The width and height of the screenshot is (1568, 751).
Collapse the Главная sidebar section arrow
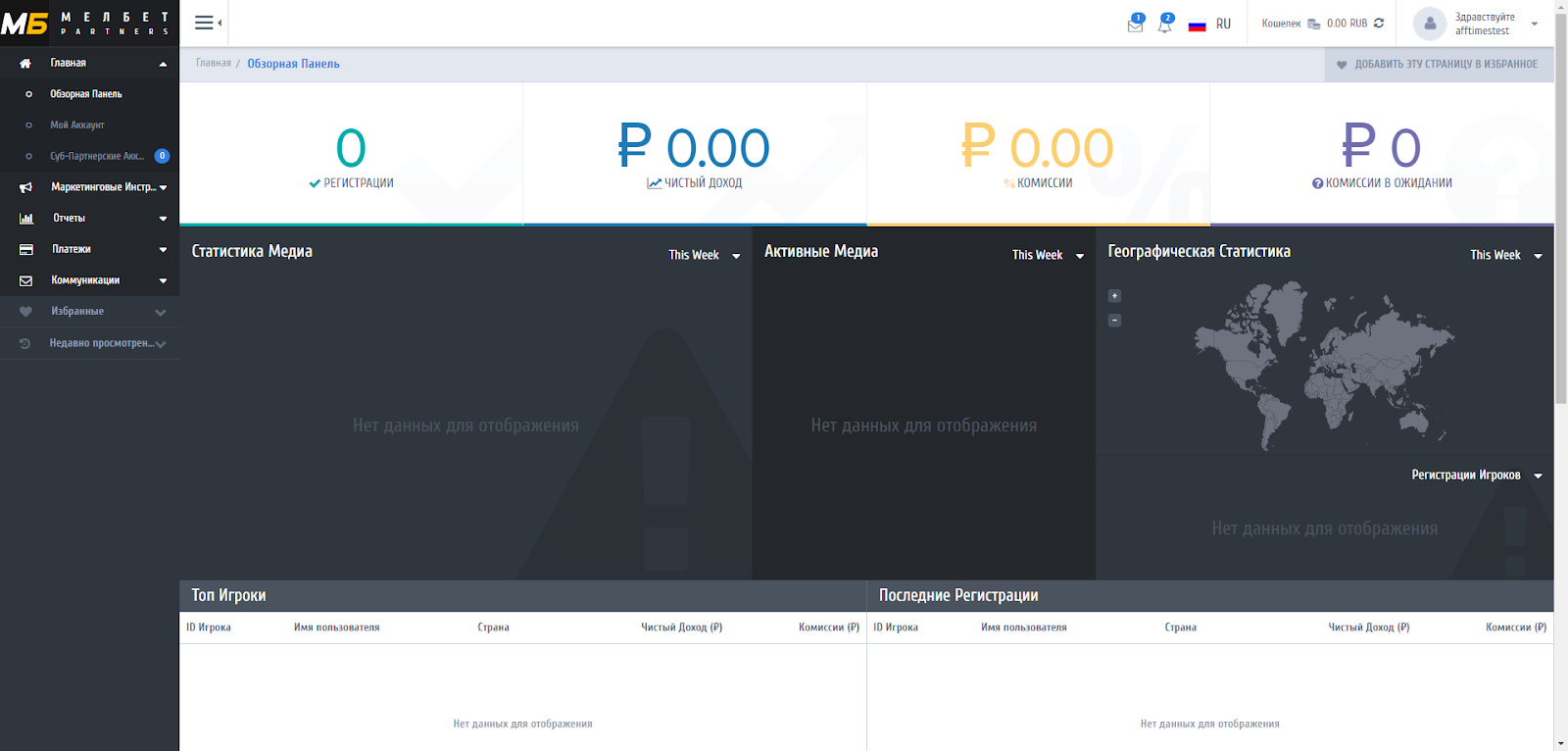[x=163, y=64]
